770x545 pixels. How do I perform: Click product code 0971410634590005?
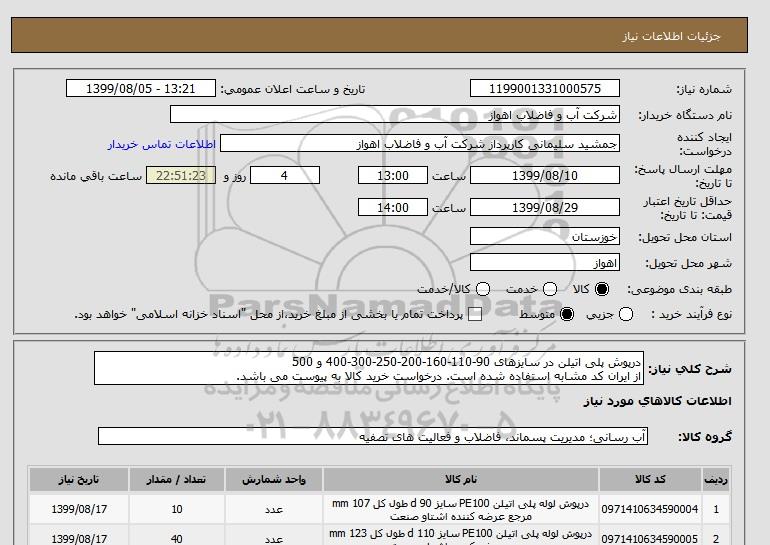(650, 539)
